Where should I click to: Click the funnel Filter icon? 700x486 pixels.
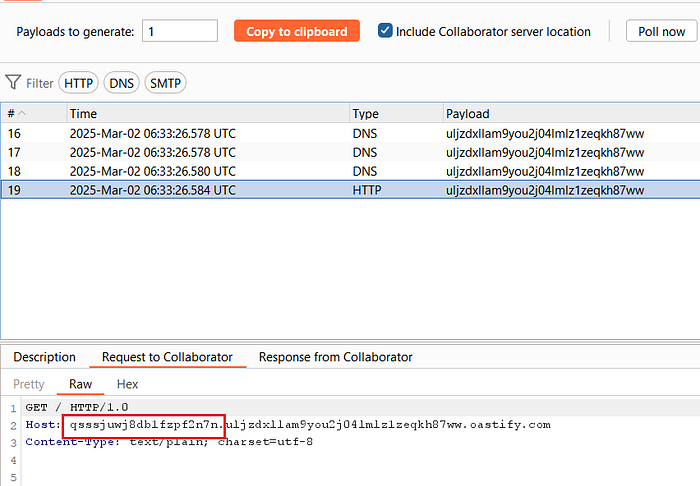13,83
